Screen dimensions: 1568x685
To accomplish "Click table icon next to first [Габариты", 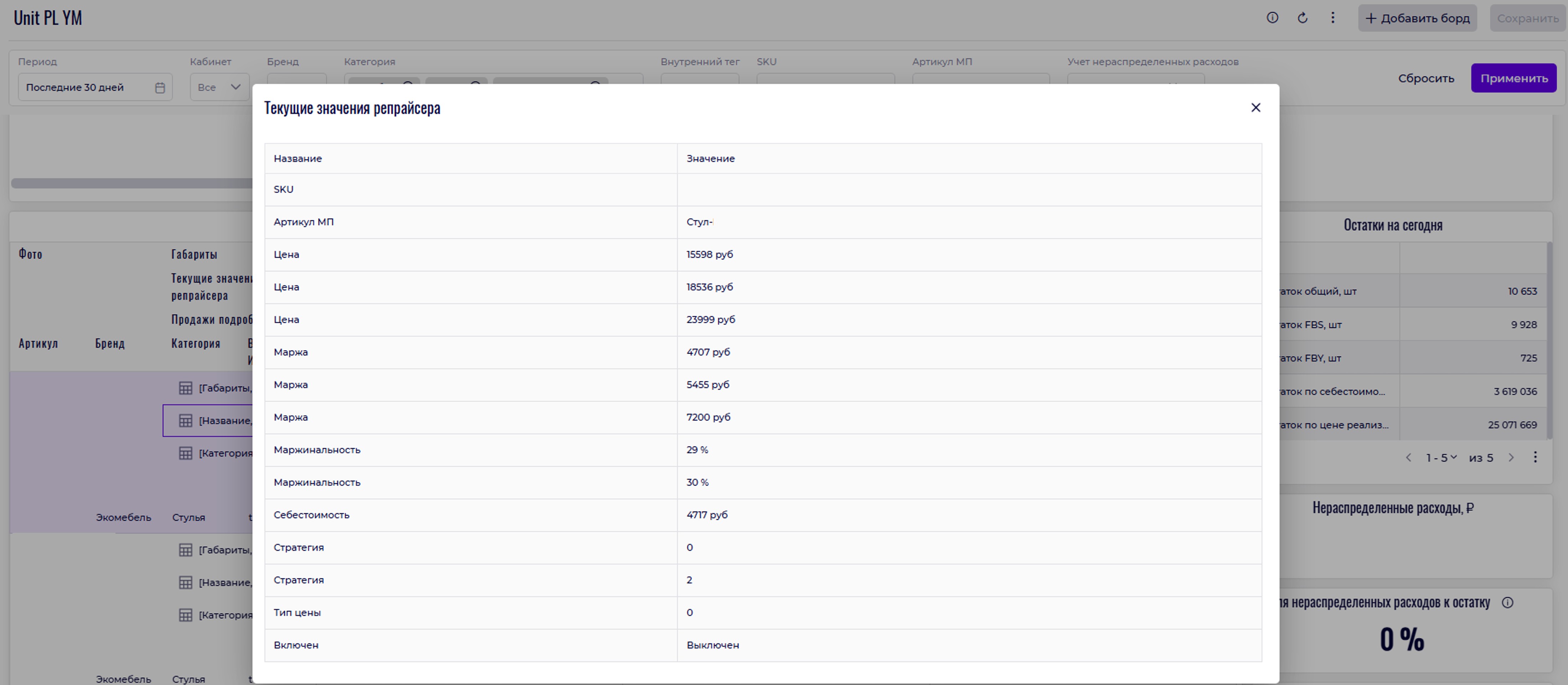I will [186, 388].
